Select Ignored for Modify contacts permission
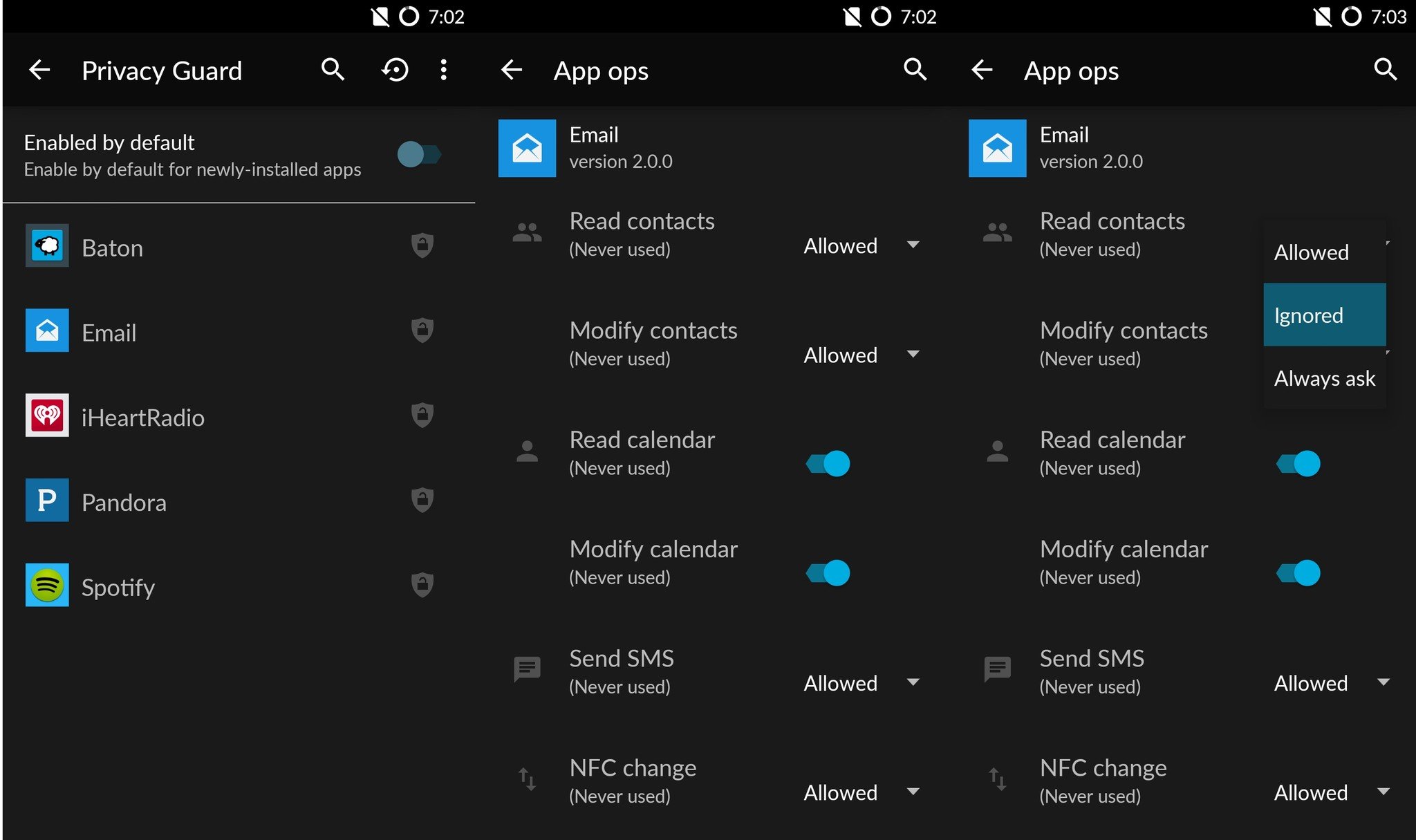 [x=1310, y=315]
